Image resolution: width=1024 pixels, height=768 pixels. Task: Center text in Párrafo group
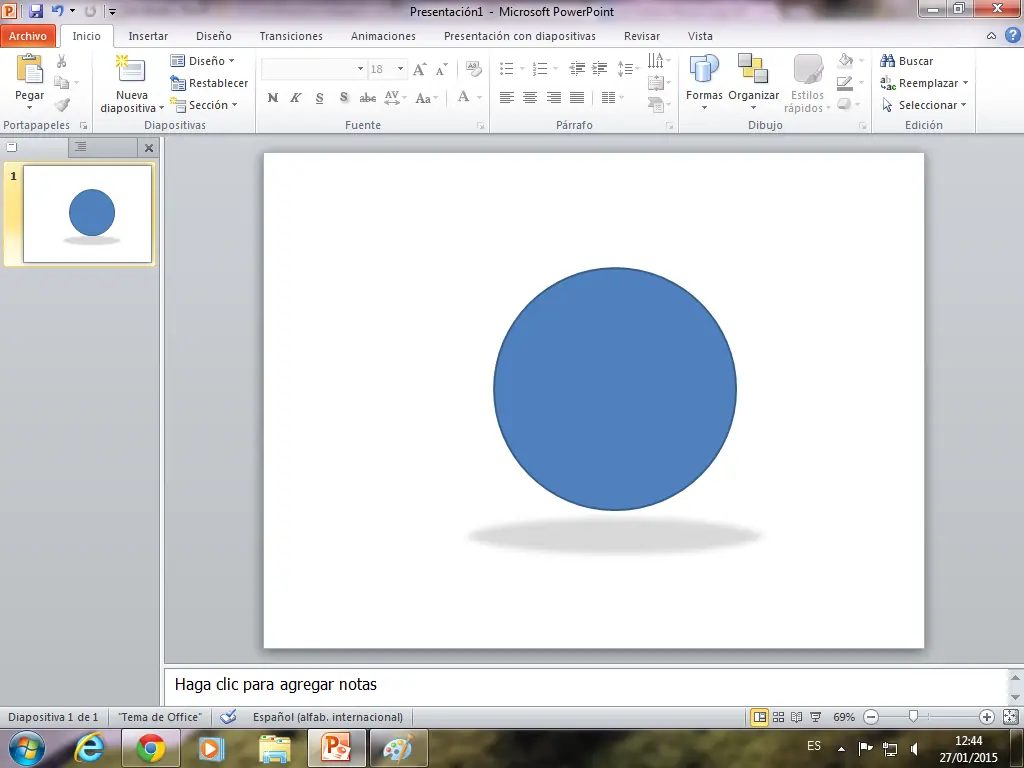pyautogui.click(x=530, y=98)
